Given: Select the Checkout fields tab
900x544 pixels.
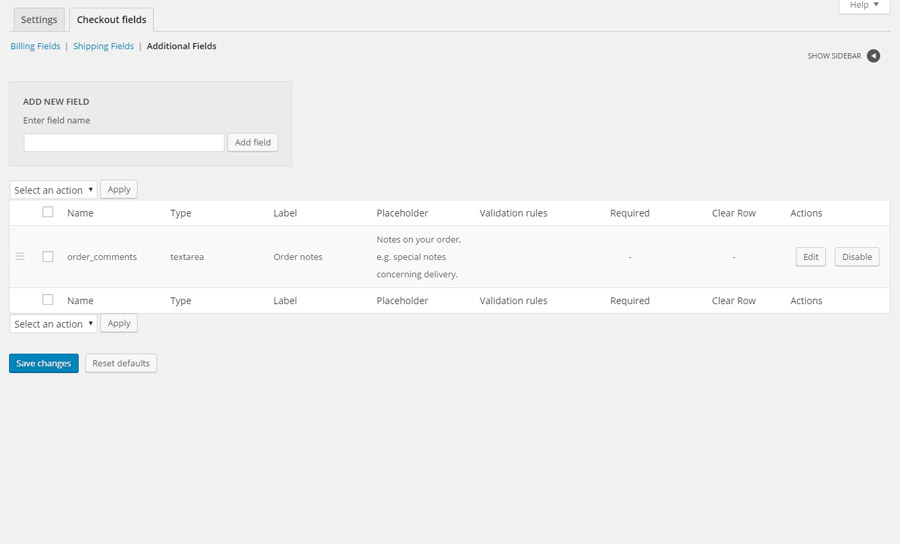Looking at the screenshot, I should click(111, 20).
